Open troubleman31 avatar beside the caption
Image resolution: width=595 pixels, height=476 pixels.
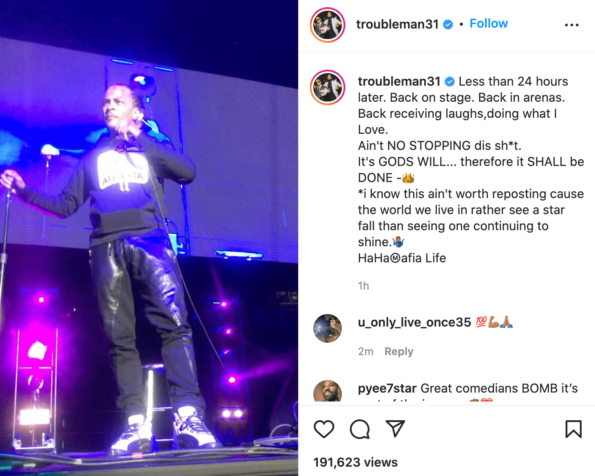pos(328,87)
